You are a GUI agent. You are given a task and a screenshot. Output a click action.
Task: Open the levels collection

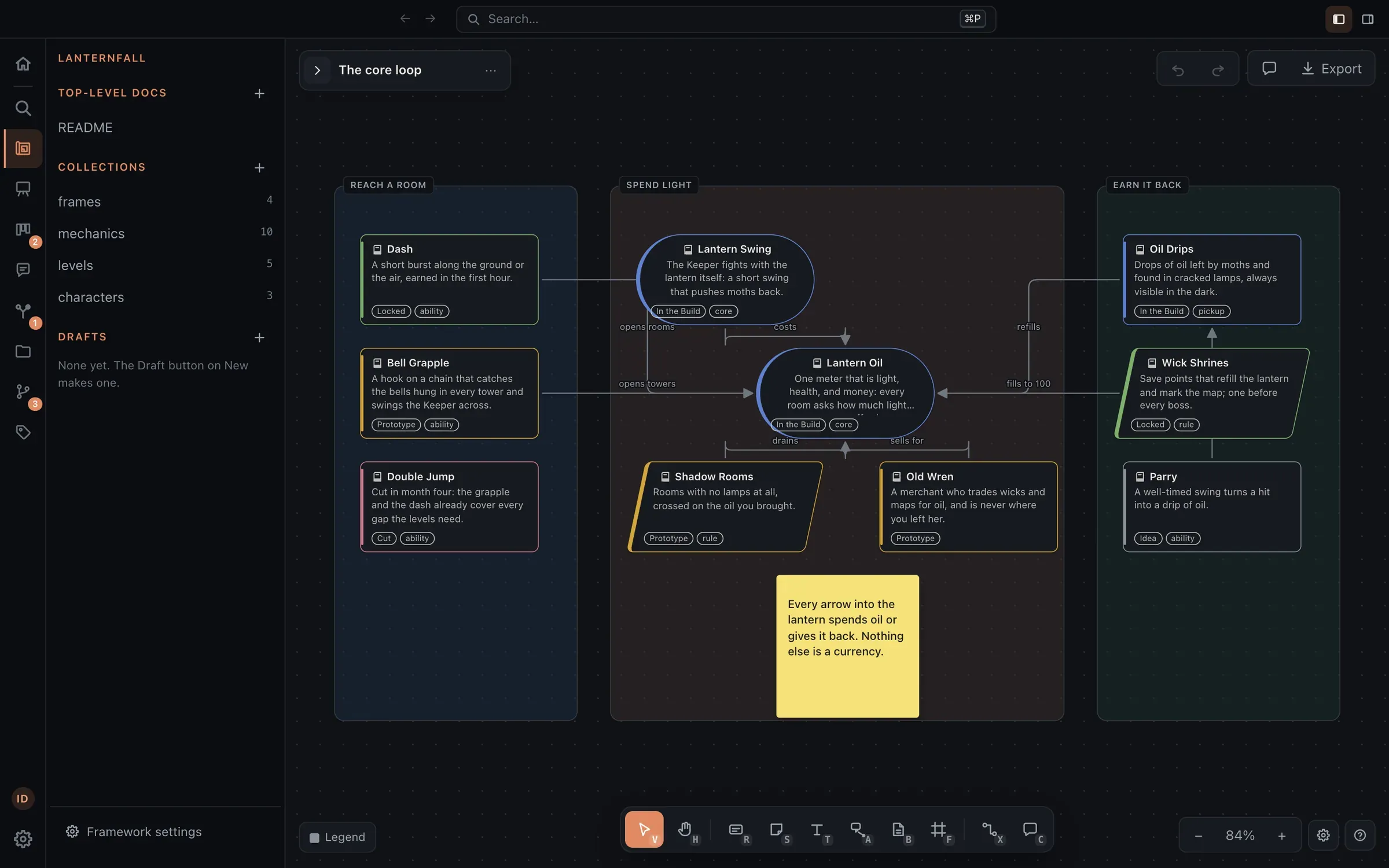165,265
